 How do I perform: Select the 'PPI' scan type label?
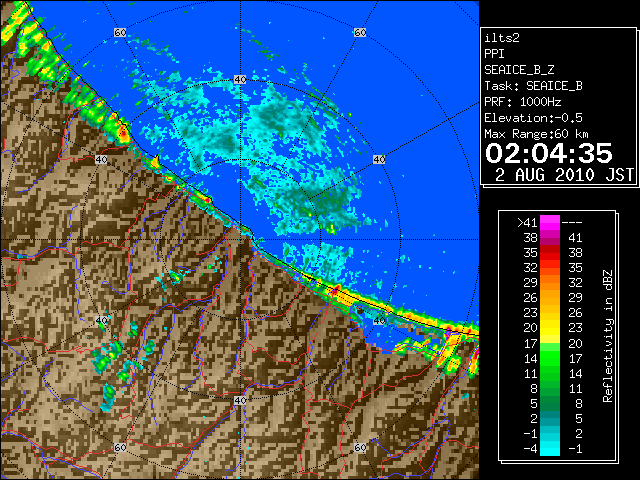pyautogui.click(x=494, y=54)
